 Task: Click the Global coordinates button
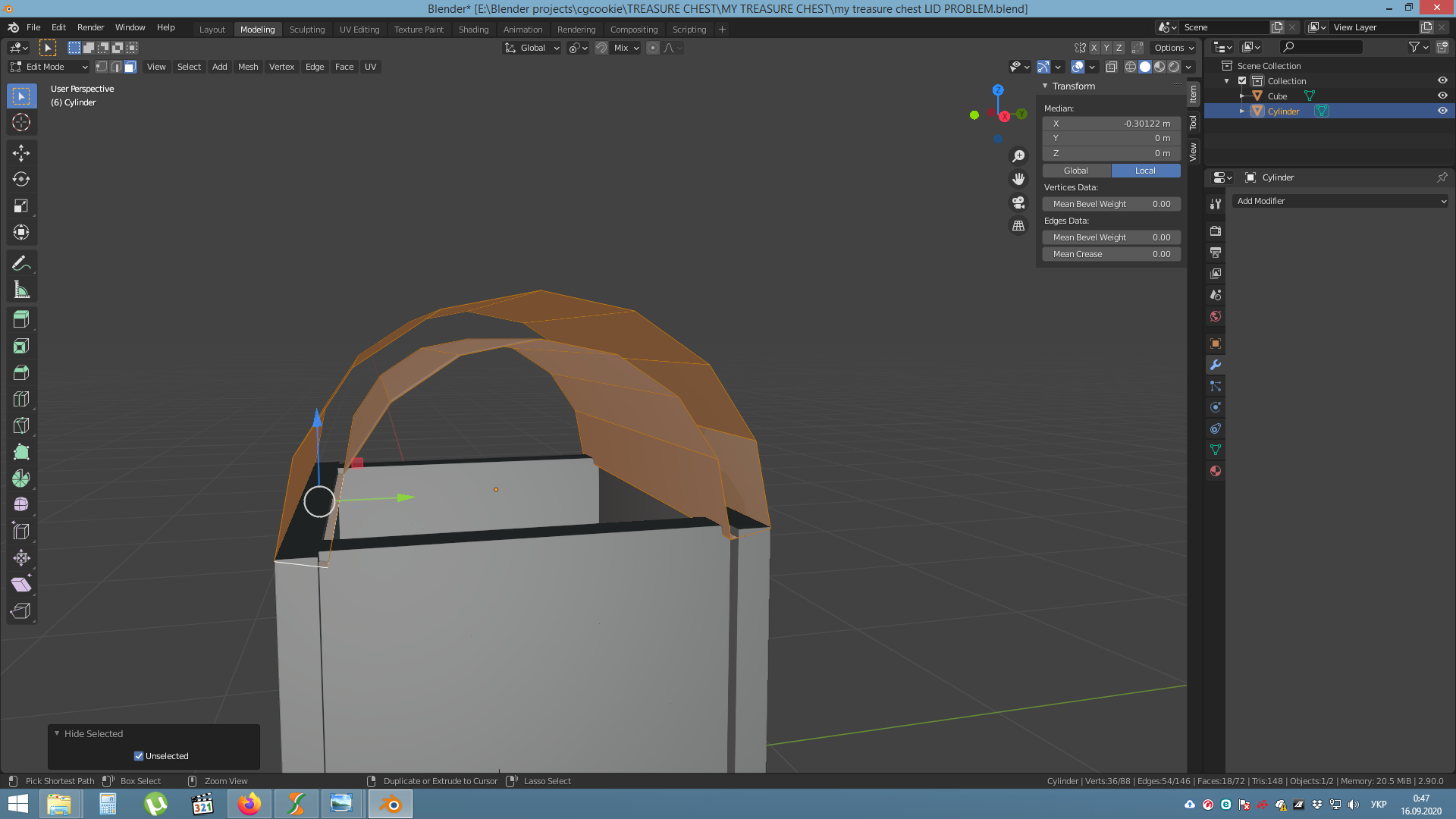click(x=1076, y=171)
